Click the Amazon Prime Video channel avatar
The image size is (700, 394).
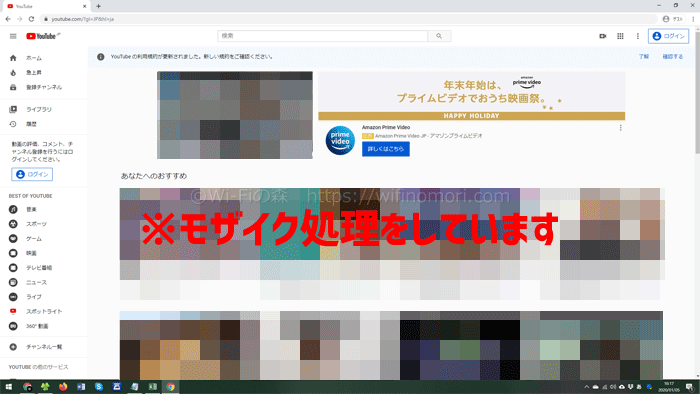coord(340,140)
